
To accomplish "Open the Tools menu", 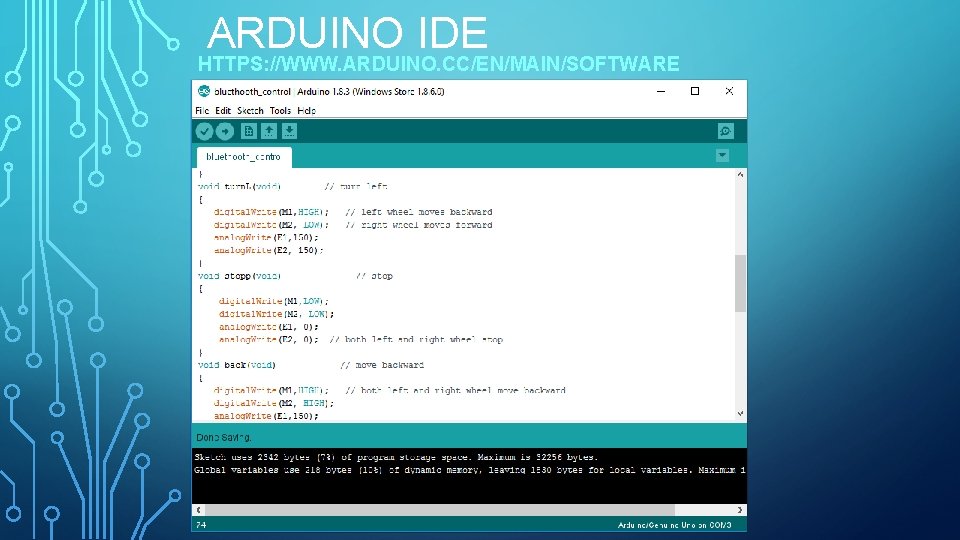I will tap(280, 111).
